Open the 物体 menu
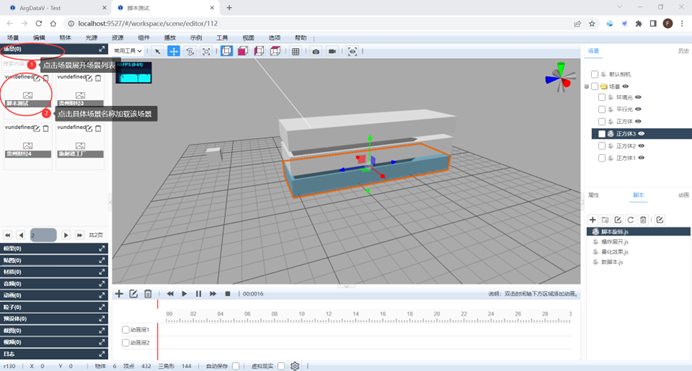692x371 pixels. point(65,38)
